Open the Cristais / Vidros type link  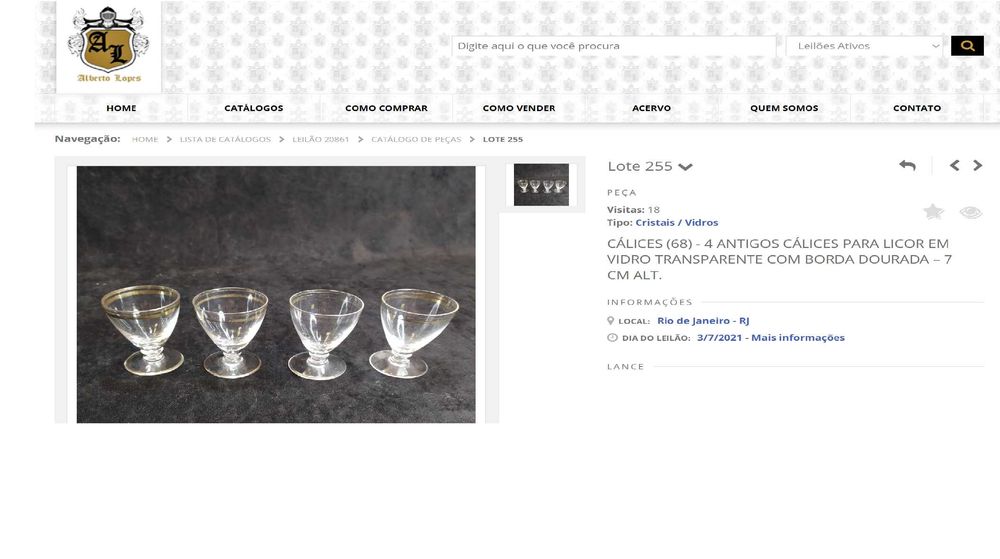(677, 222)
